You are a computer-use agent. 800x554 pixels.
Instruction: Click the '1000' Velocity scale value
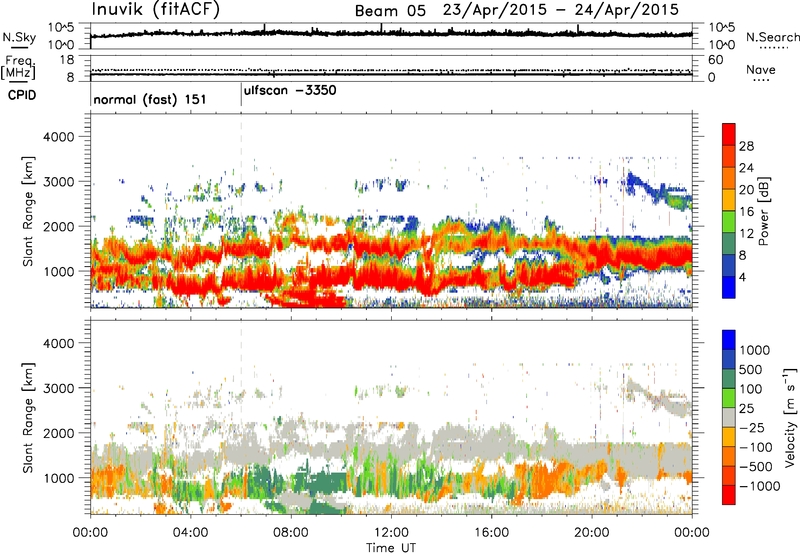755,350
